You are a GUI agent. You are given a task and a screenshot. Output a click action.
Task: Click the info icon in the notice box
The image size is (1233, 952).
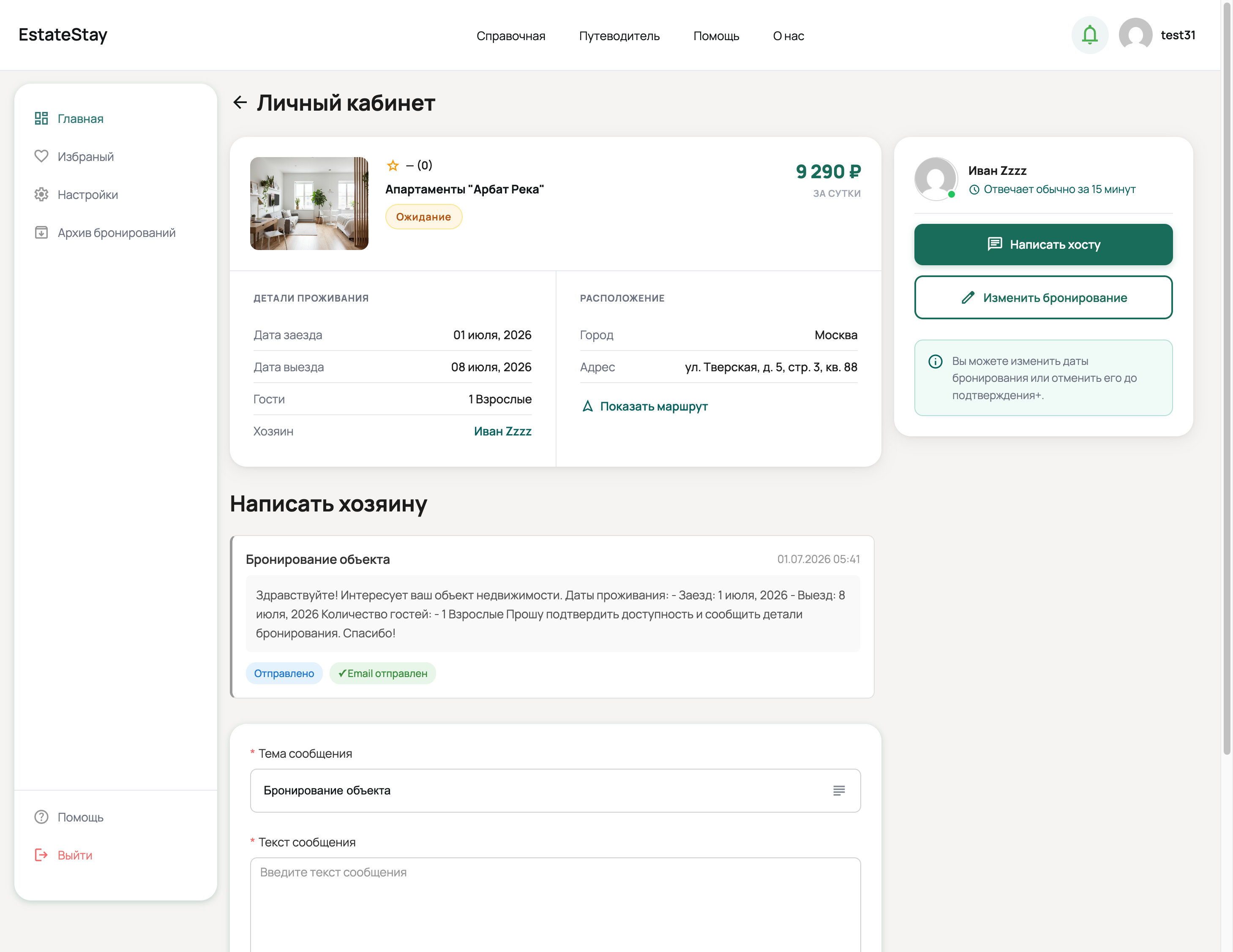pyautogui.click(x=936, y=361)
